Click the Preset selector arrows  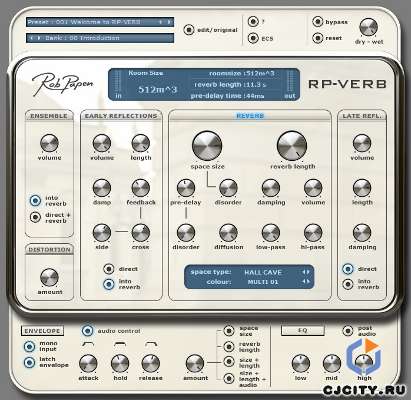click(165, 22)
